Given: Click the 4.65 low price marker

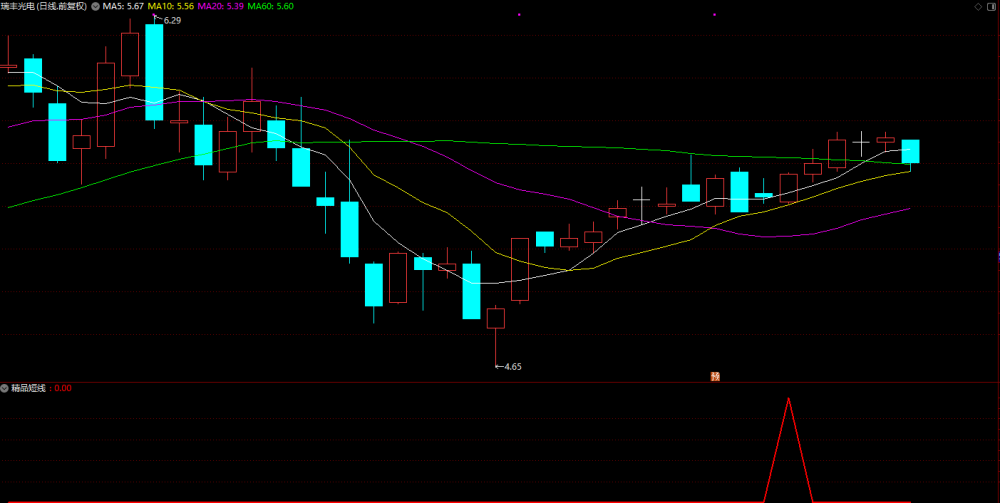Looking at the screenshot, I should click(x=509, y=367).
